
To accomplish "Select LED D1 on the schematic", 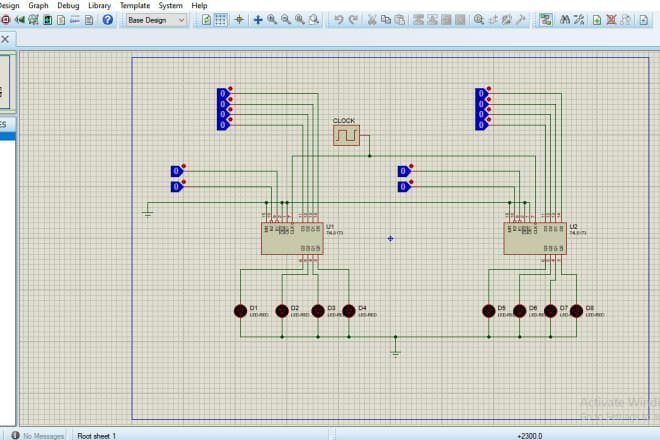I will (x=240, y=311).
